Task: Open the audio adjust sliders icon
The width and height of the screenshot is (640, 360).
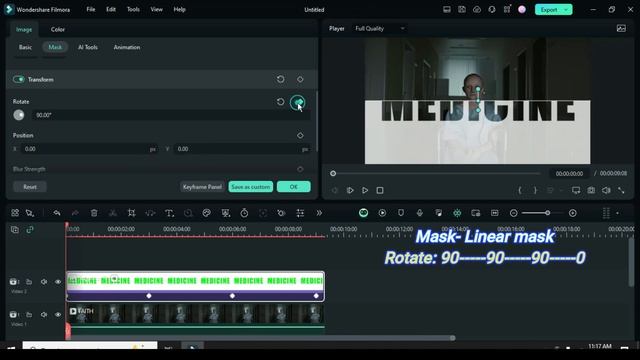Action: tap(300, 213)
